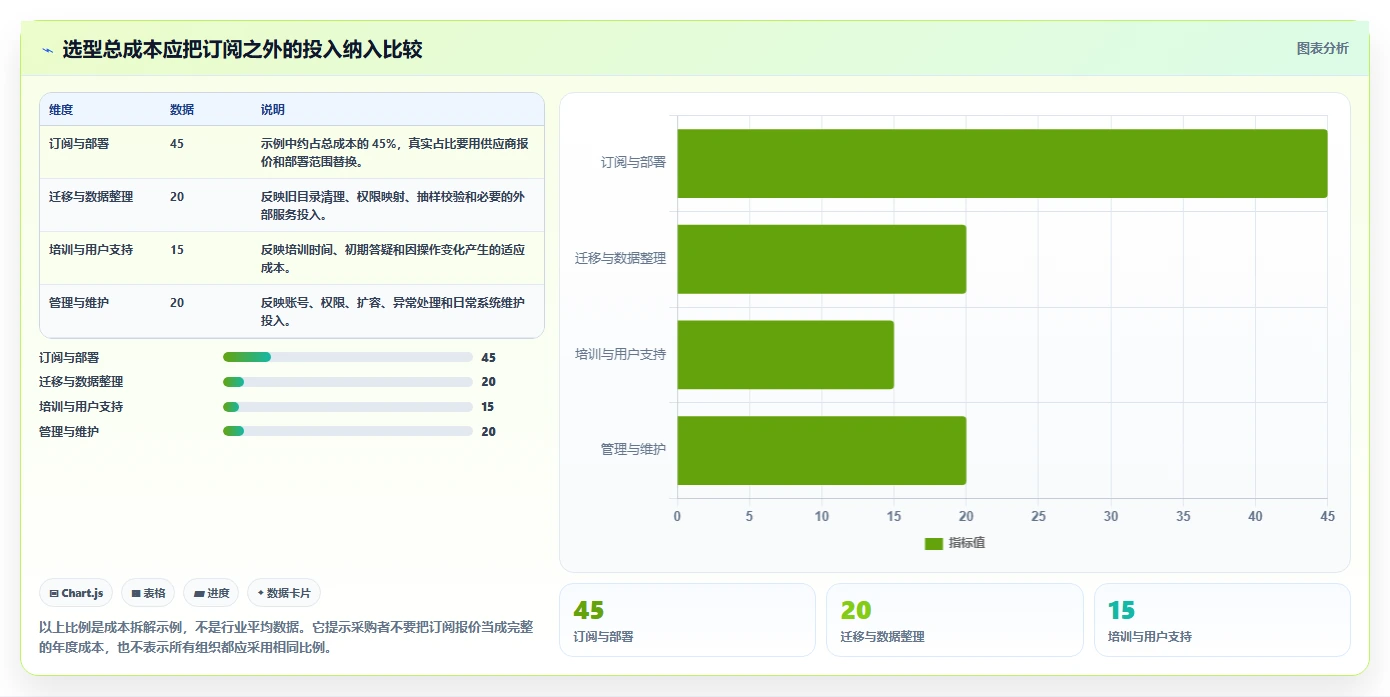Click the 表格 chip
The width and height of the screenshot is (1390, 697).
pos(148,593)
